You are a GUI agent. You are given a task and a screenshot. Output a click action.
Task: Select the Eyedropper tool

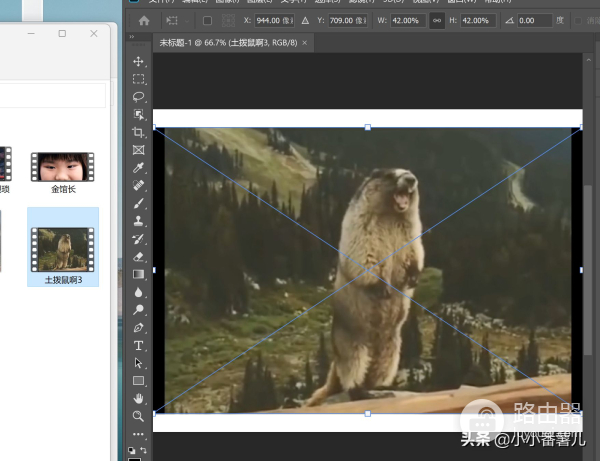pyautogui.click(x=139, y=167)
